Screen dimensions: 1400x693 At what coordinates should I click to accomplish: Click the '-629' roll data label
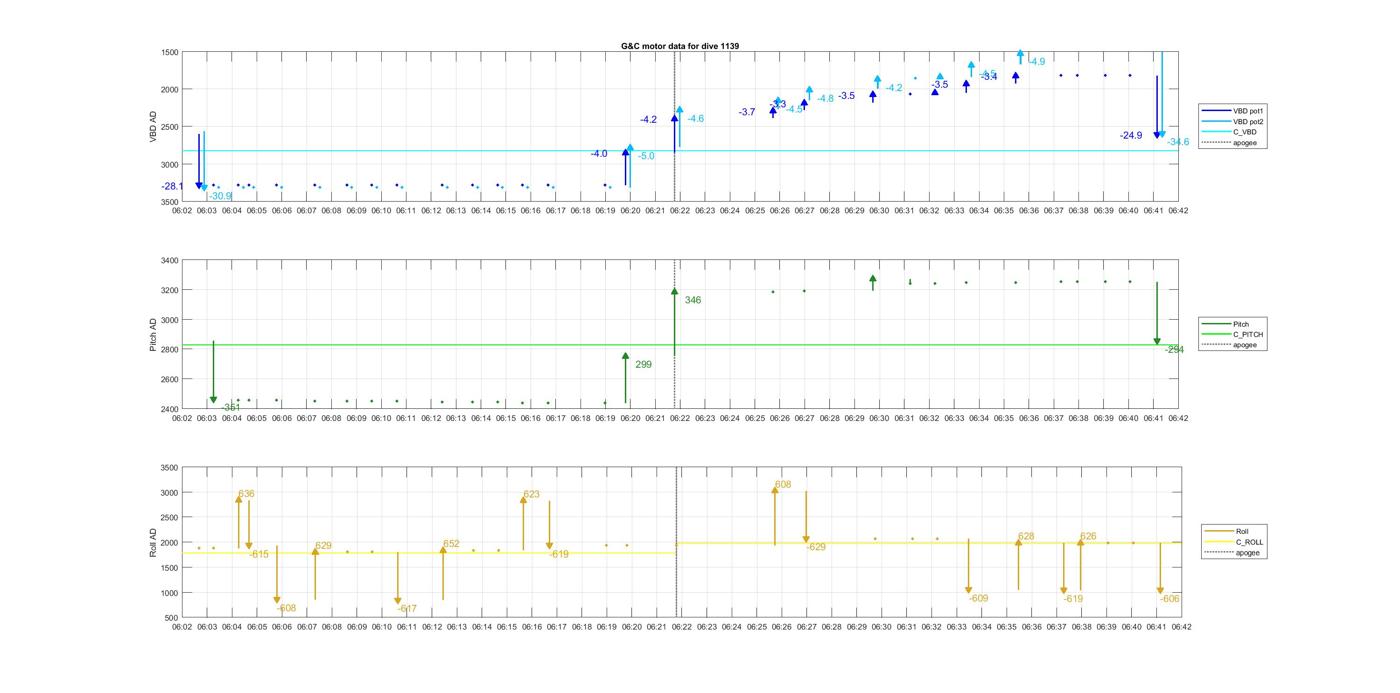coord(816,547)
